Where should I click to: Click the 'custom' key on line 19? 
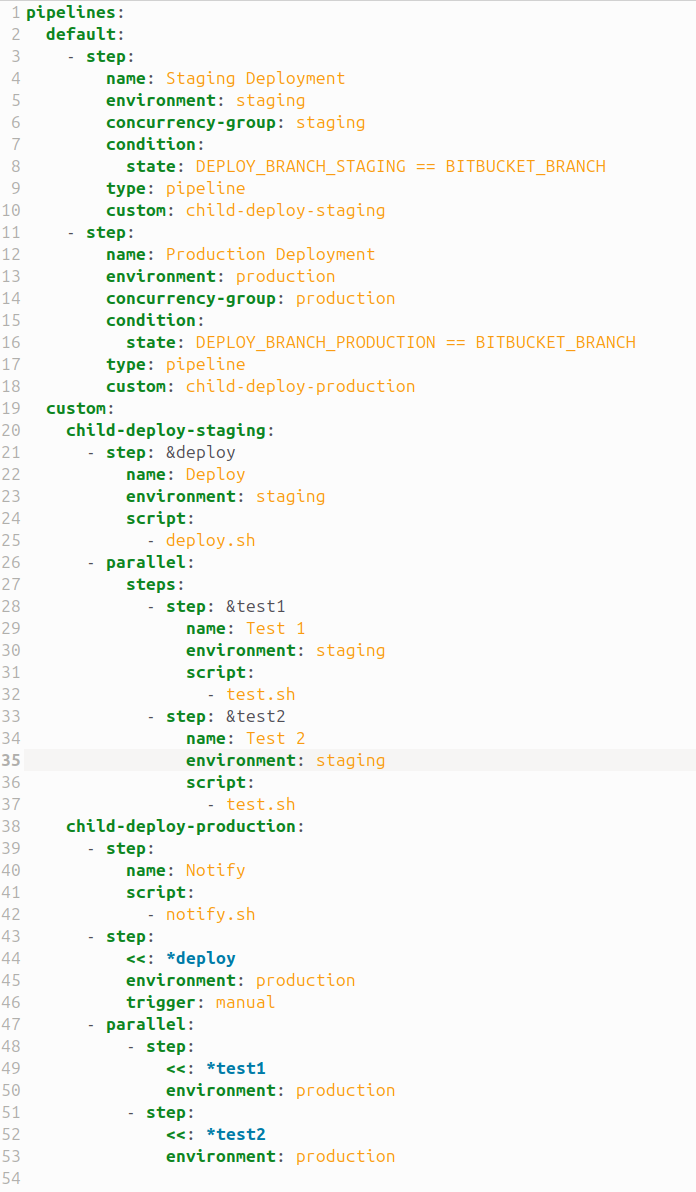76,408
